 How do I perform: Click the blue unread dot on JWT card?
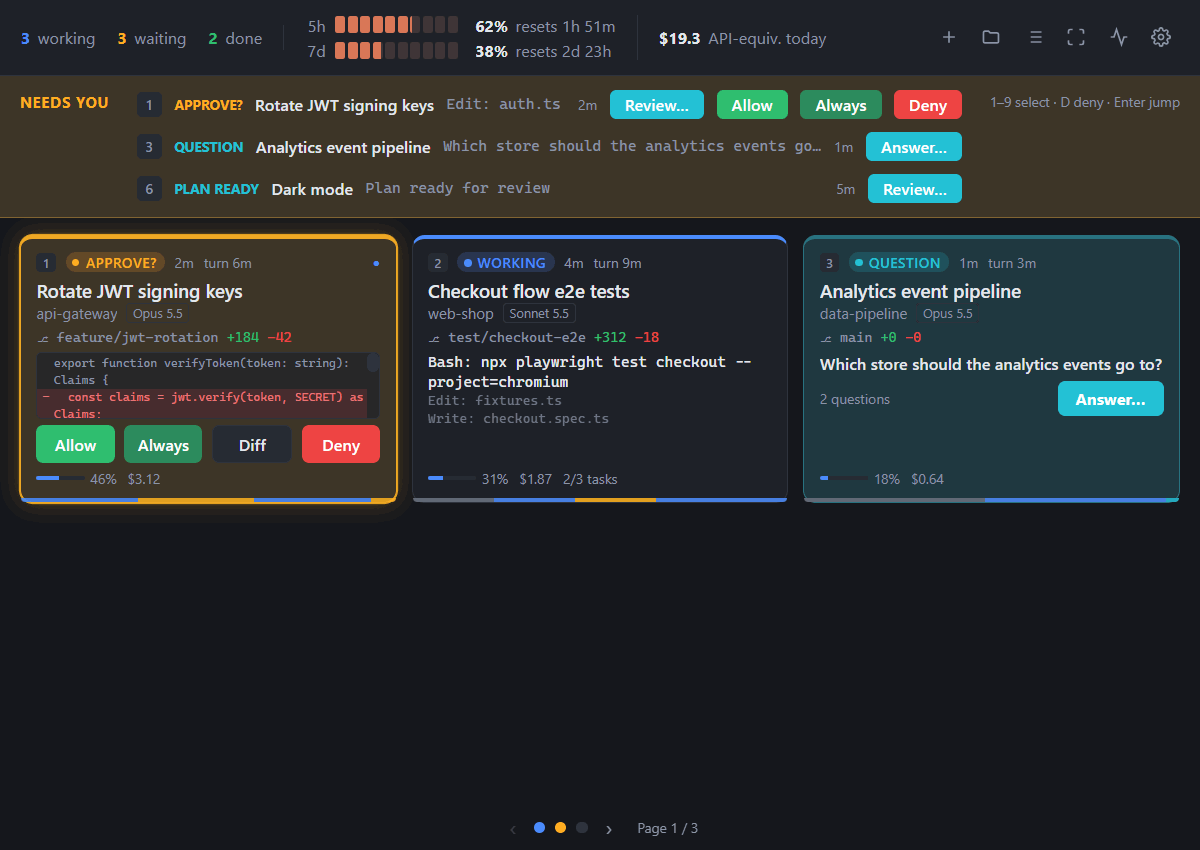(x=376, y=264)
